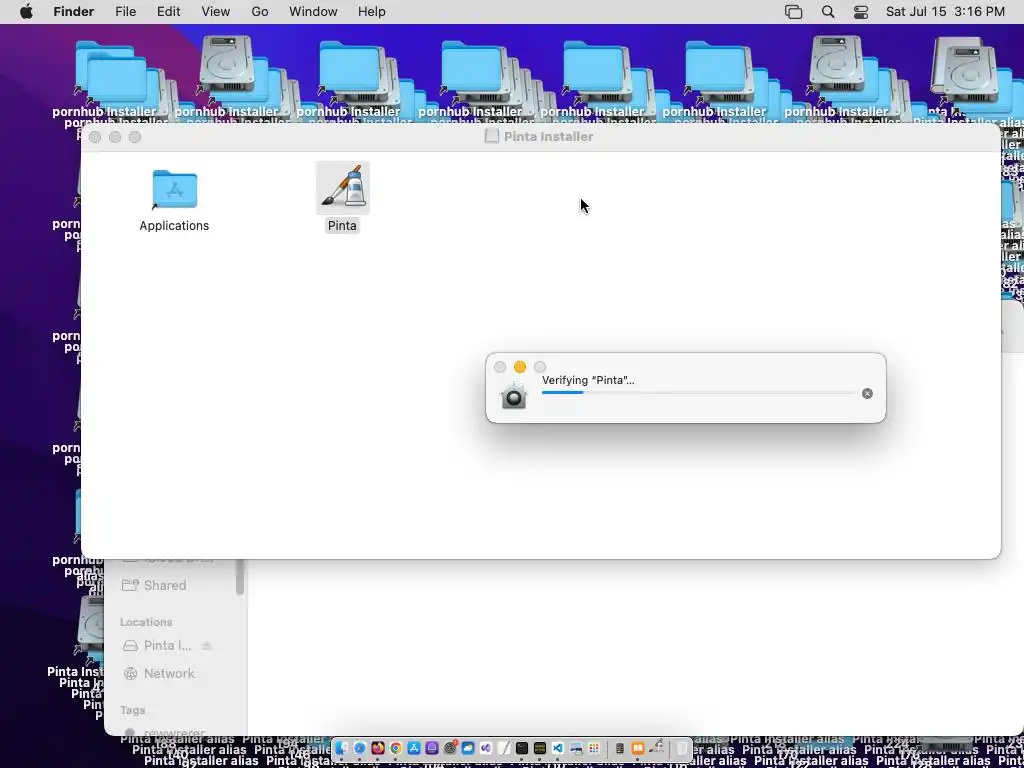Viewport: 1024px width, 768px height.
Task: Open the View menu
Action: 216,12
